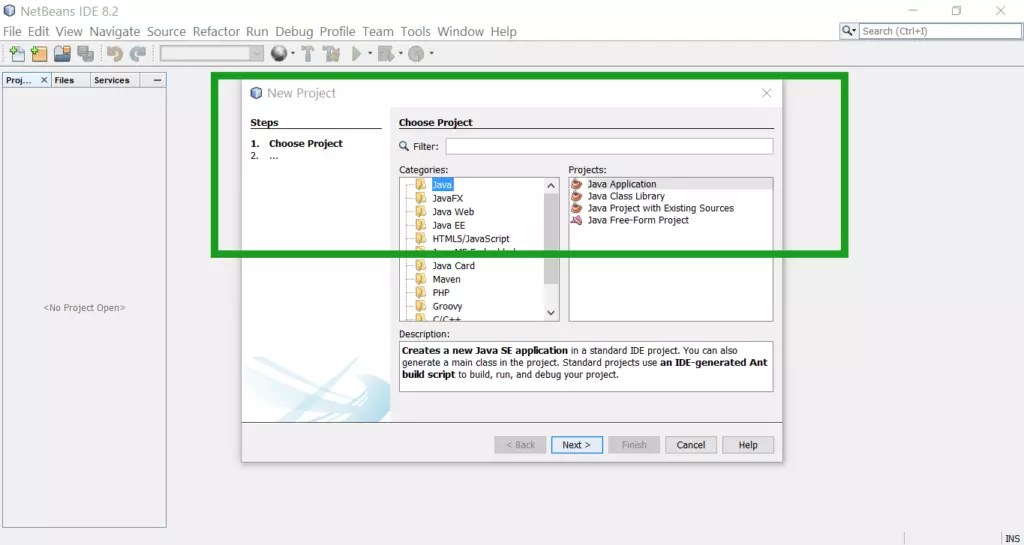1024x545 pixels.
Task: Open the View menu
Action: click(x=69, y=31)
